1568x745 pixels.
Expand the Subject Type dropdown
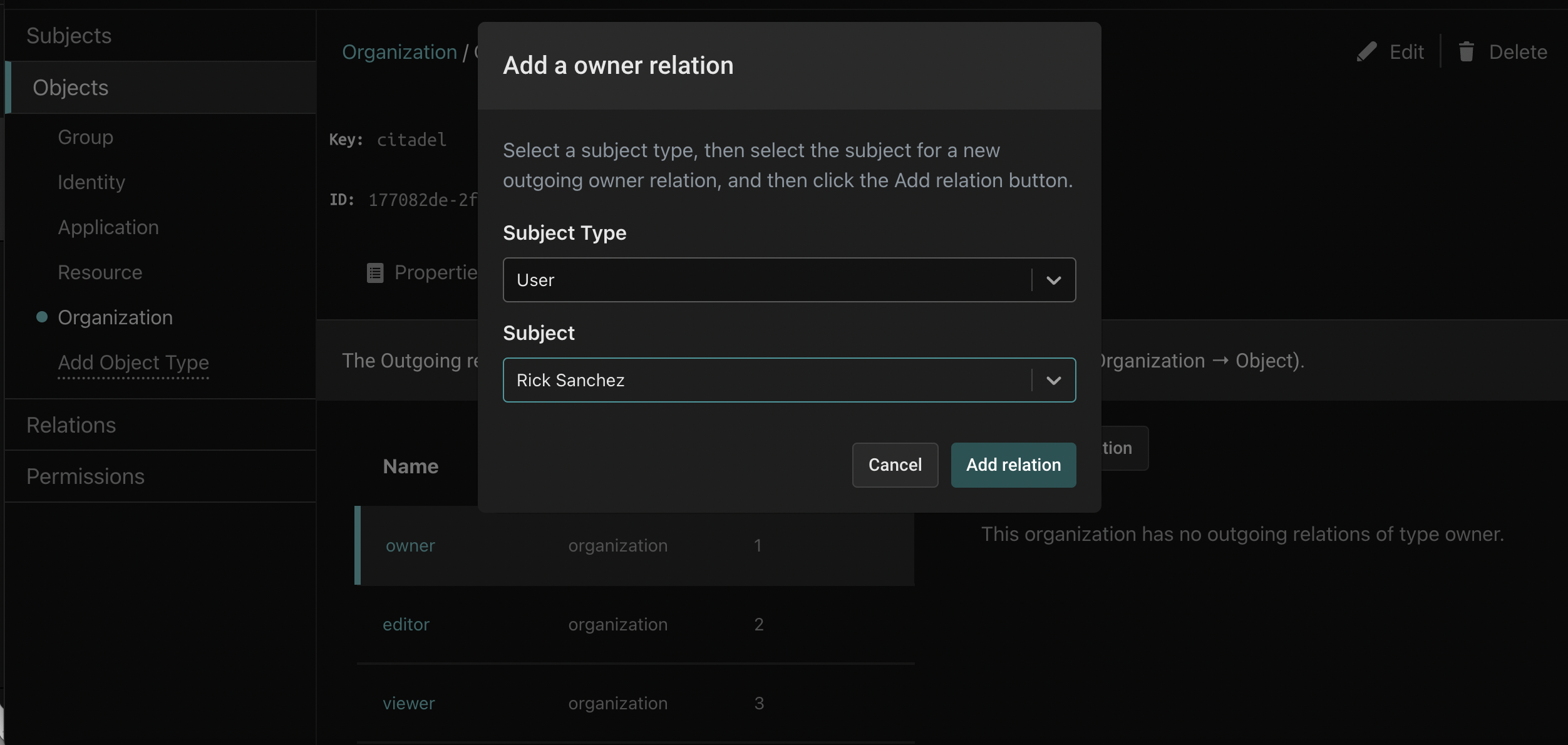pos(1053,279)
